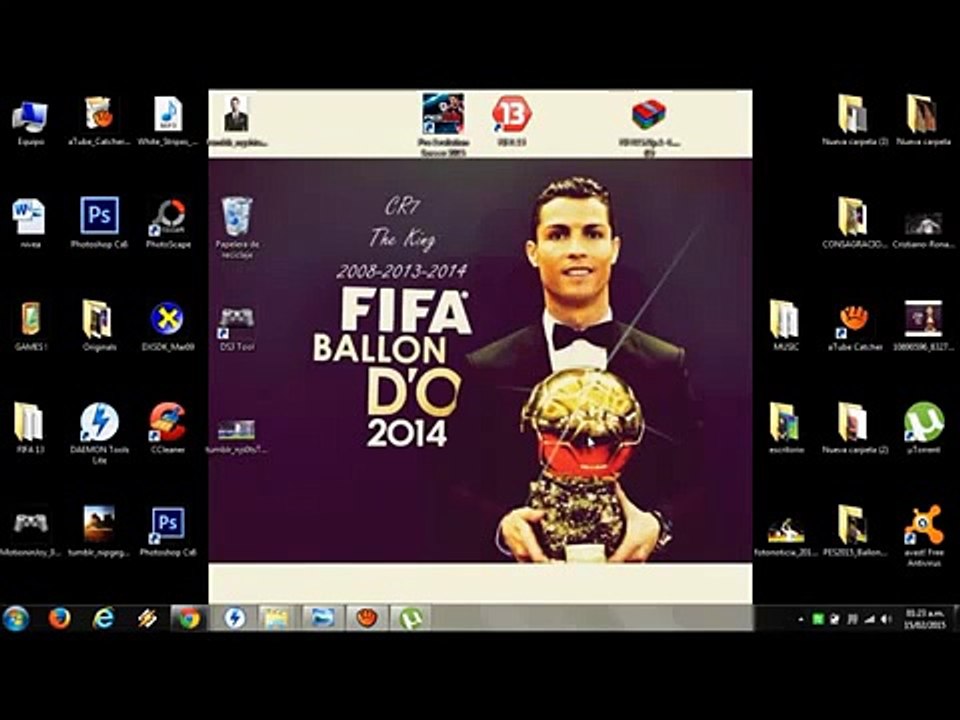960x720 pixels.
Task: Launch avast! Free Antivirus shortcut
Action: pos(924,525)
